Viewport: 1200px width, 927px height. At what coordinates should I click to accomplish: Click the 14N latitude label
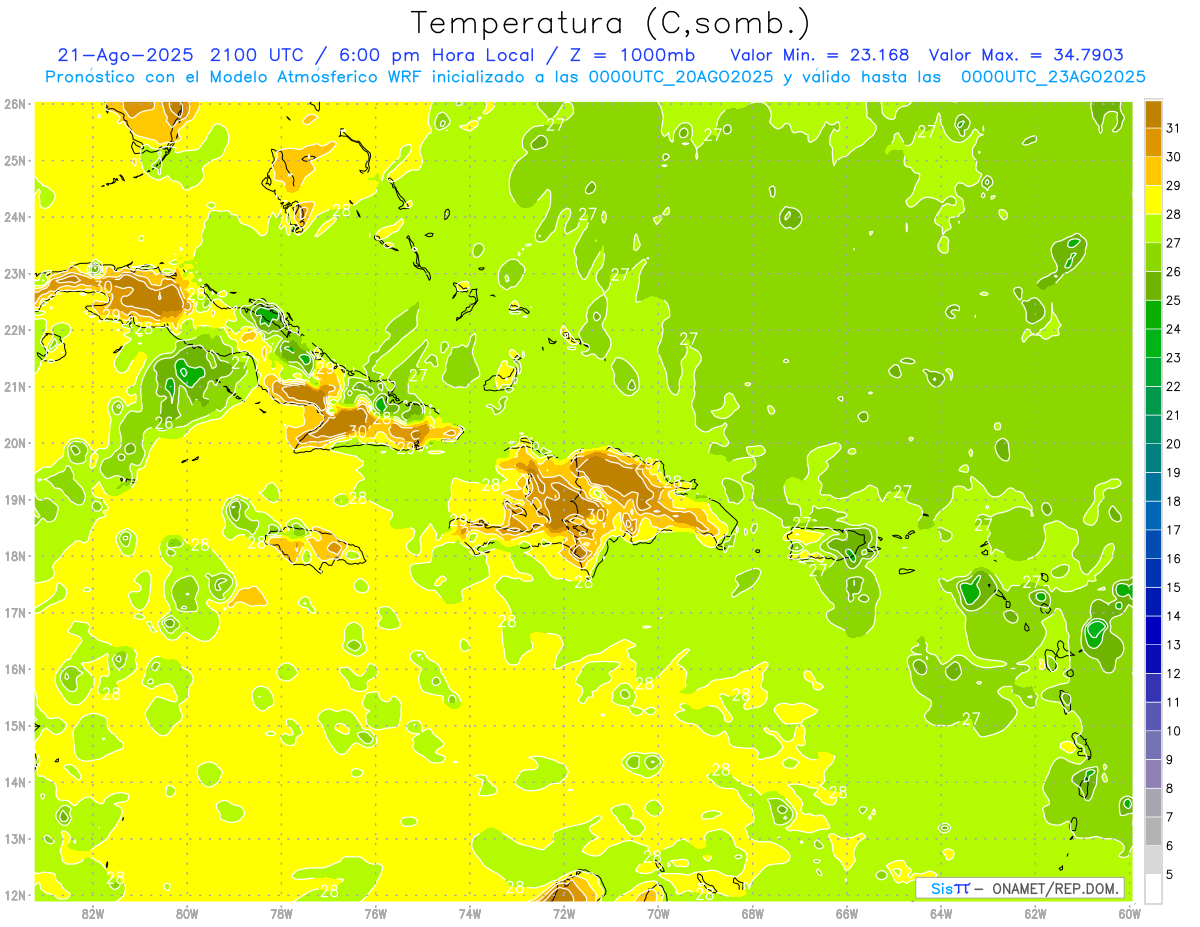(14, 782)
